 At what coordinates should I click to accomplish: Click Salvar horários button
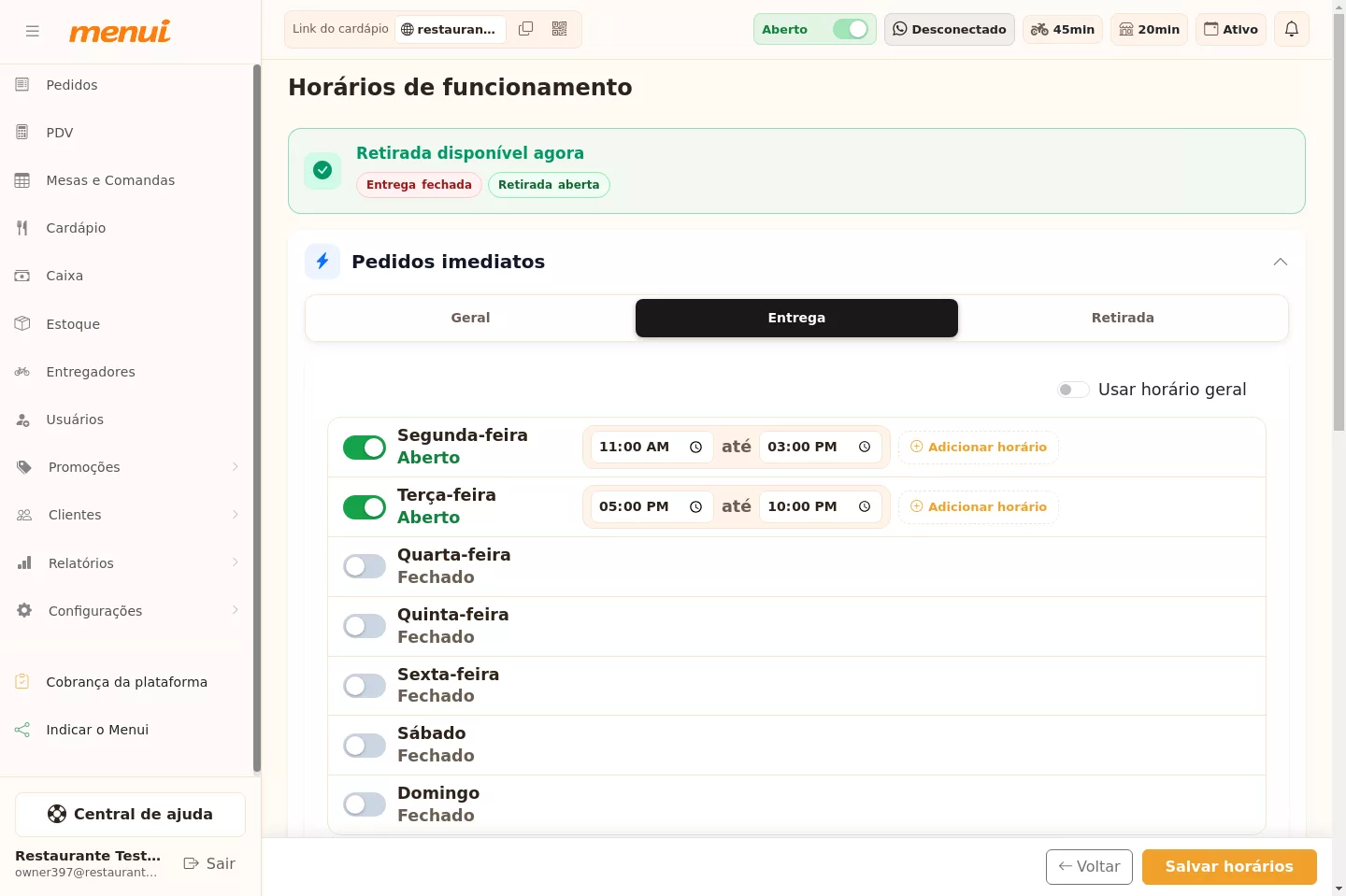1229,867
